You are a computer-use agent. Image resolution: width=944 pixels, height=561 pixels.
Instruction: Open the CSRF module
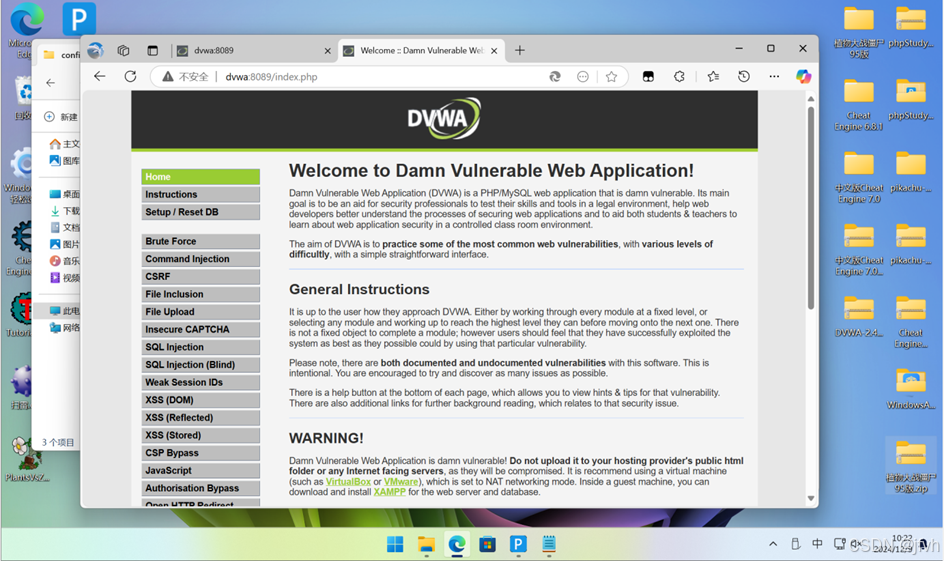point(200,276)
